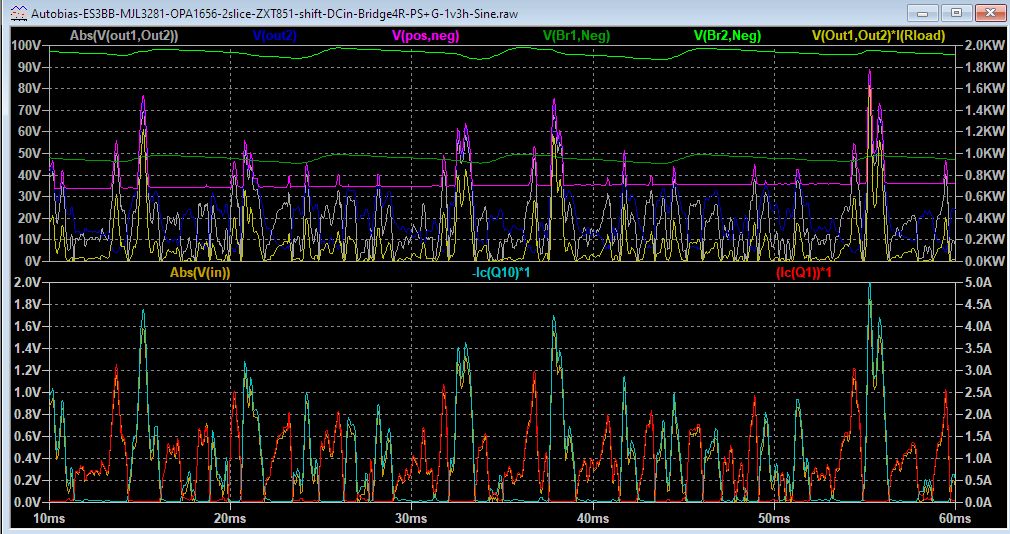Click the 0.4KW power axis tick

984,218
